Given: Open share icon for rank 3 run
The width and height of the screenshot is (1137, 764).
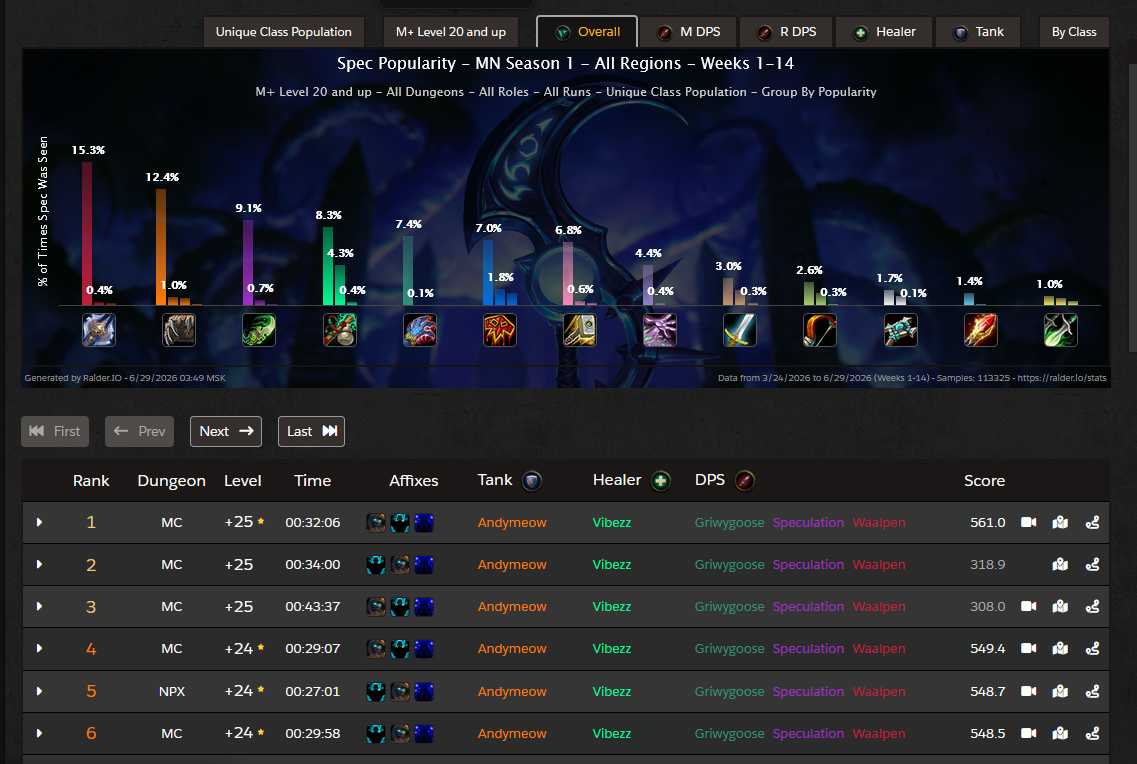Looking at the screenshot, I should click(x=1092, y=607).
